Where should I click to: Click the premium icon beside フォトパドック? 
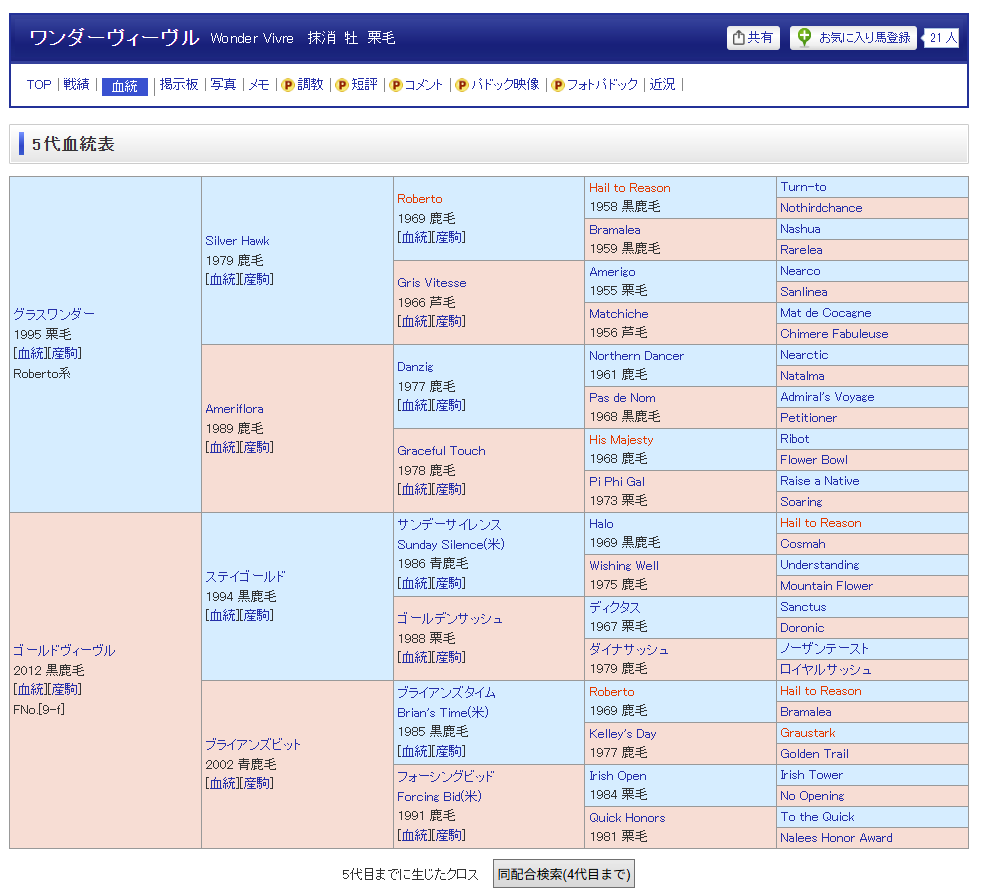pos(557,85)
